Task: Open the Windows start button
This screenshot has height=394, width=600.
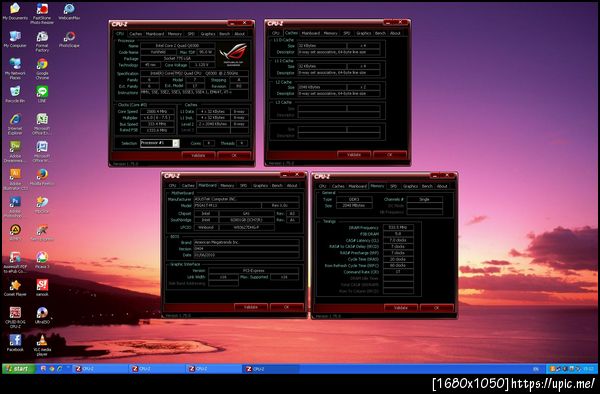Action: [18, 369]
